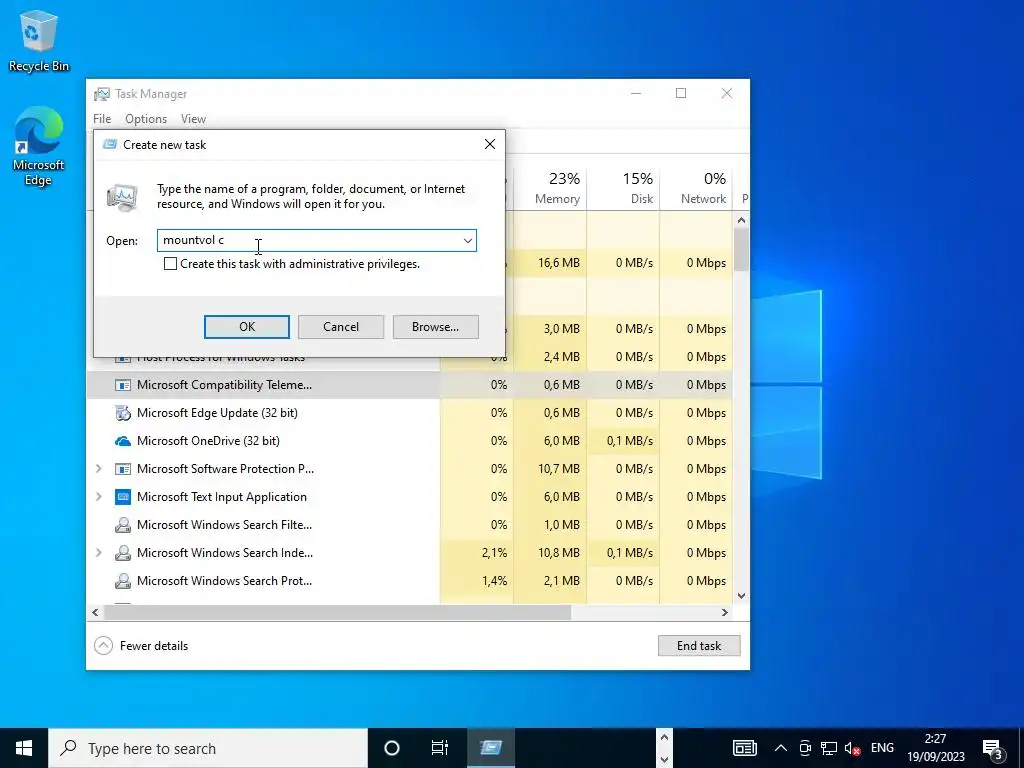The width and height of the screenshot is (1024, 768).
Task: Open the Windows Start menu
Action: [x=24, y=748]
